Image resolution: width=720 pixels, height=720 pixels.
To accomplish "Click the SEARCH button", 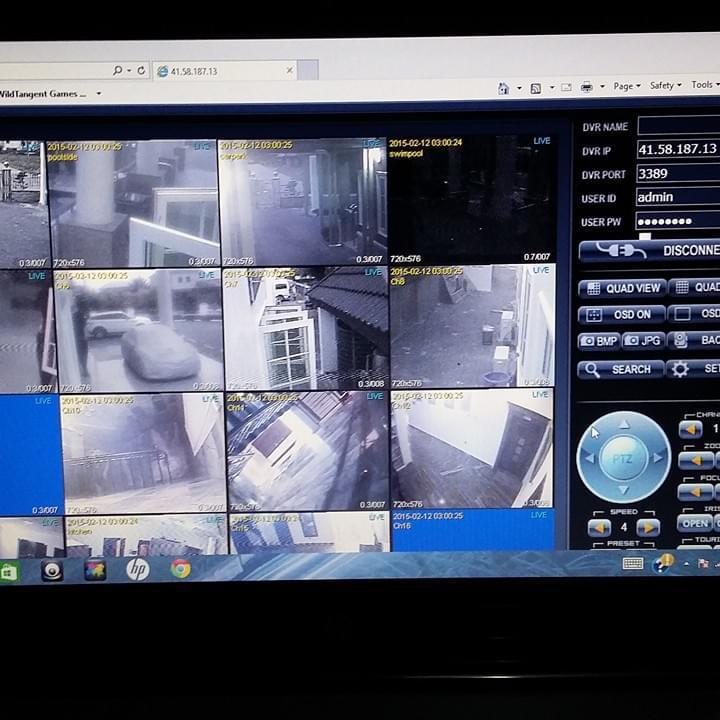I will pos(621,369).
